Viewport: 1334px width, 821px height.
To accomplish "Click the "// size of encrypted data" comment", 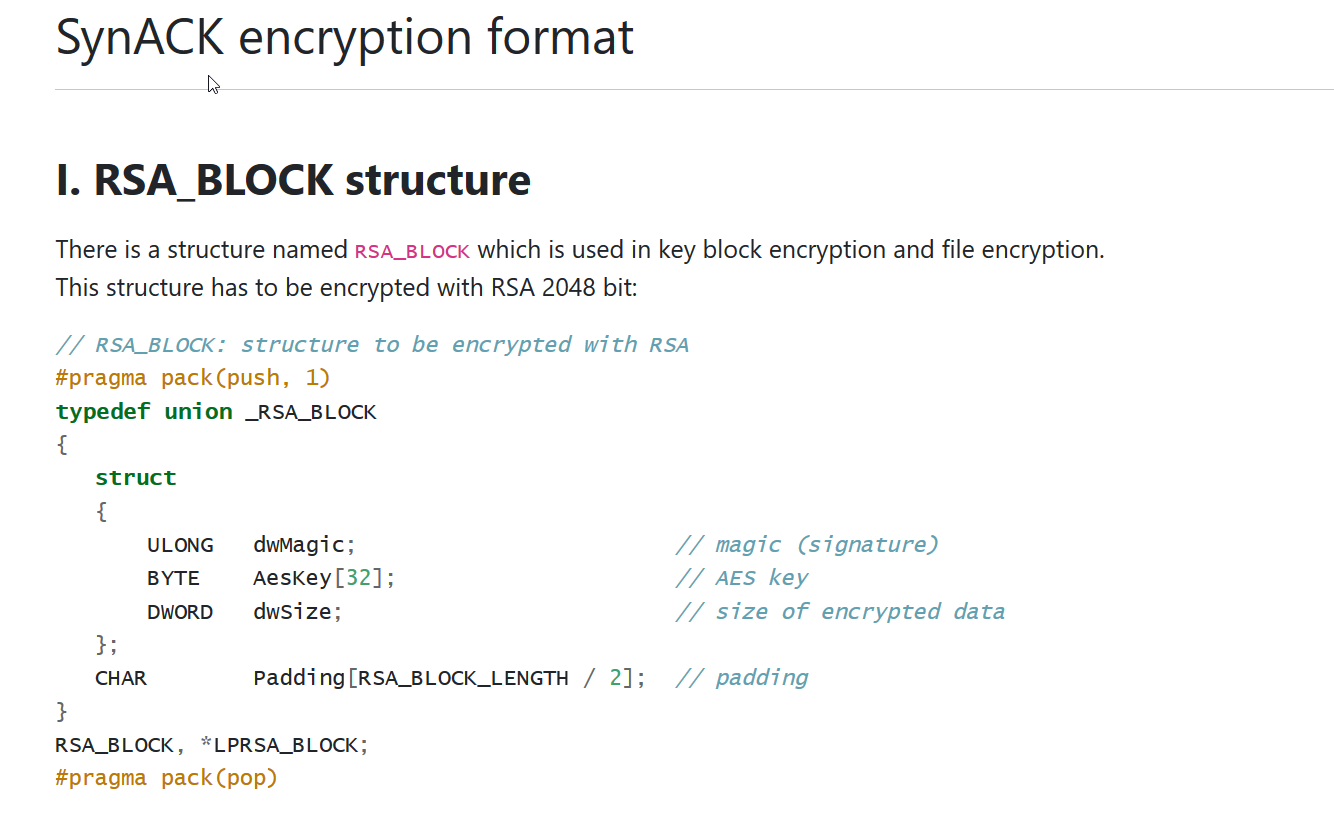I will coord(840,612).
